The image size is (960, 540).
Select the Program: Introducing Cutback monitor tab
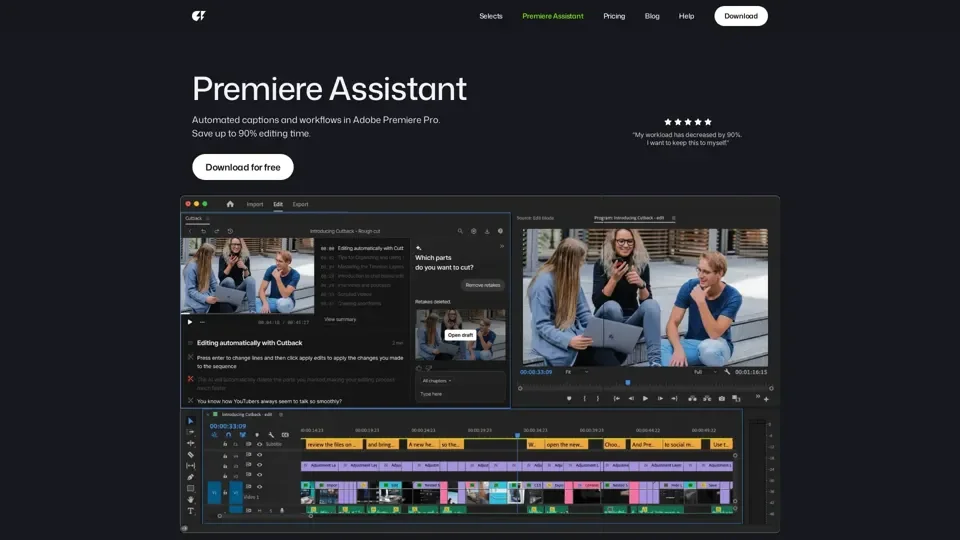point(629,218)
